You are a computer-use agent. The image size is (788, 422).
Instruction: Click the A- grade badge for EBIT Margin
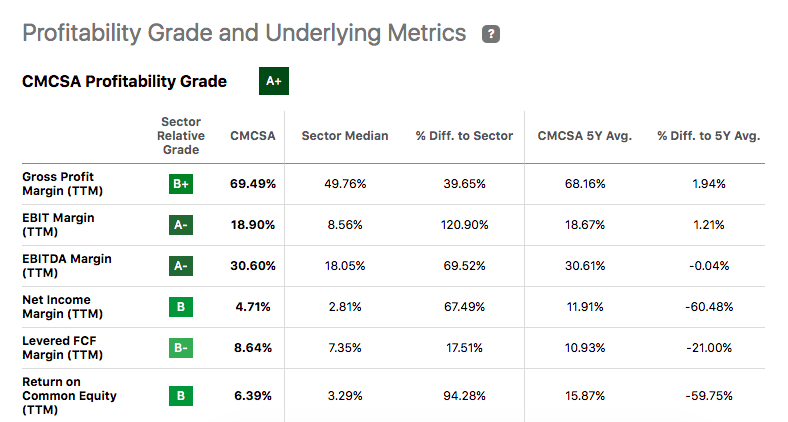tap(181, 225)
